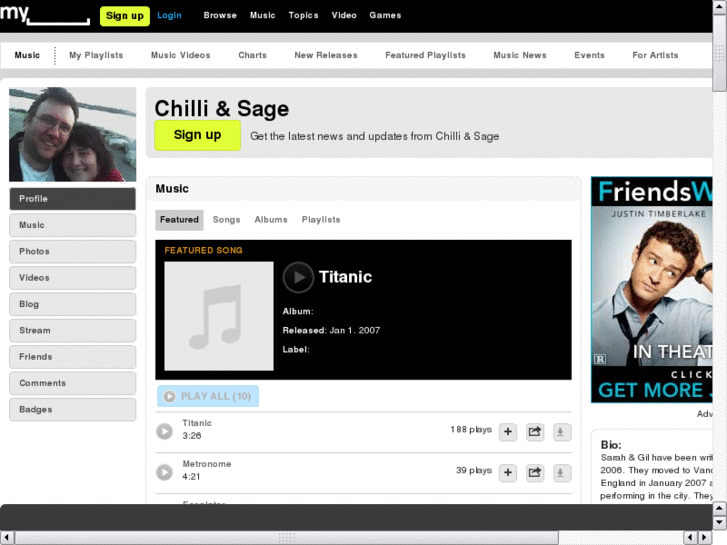Click the Login link in the header
The width and height of the screenshot is (727, 545).
[x=169, y=15]
